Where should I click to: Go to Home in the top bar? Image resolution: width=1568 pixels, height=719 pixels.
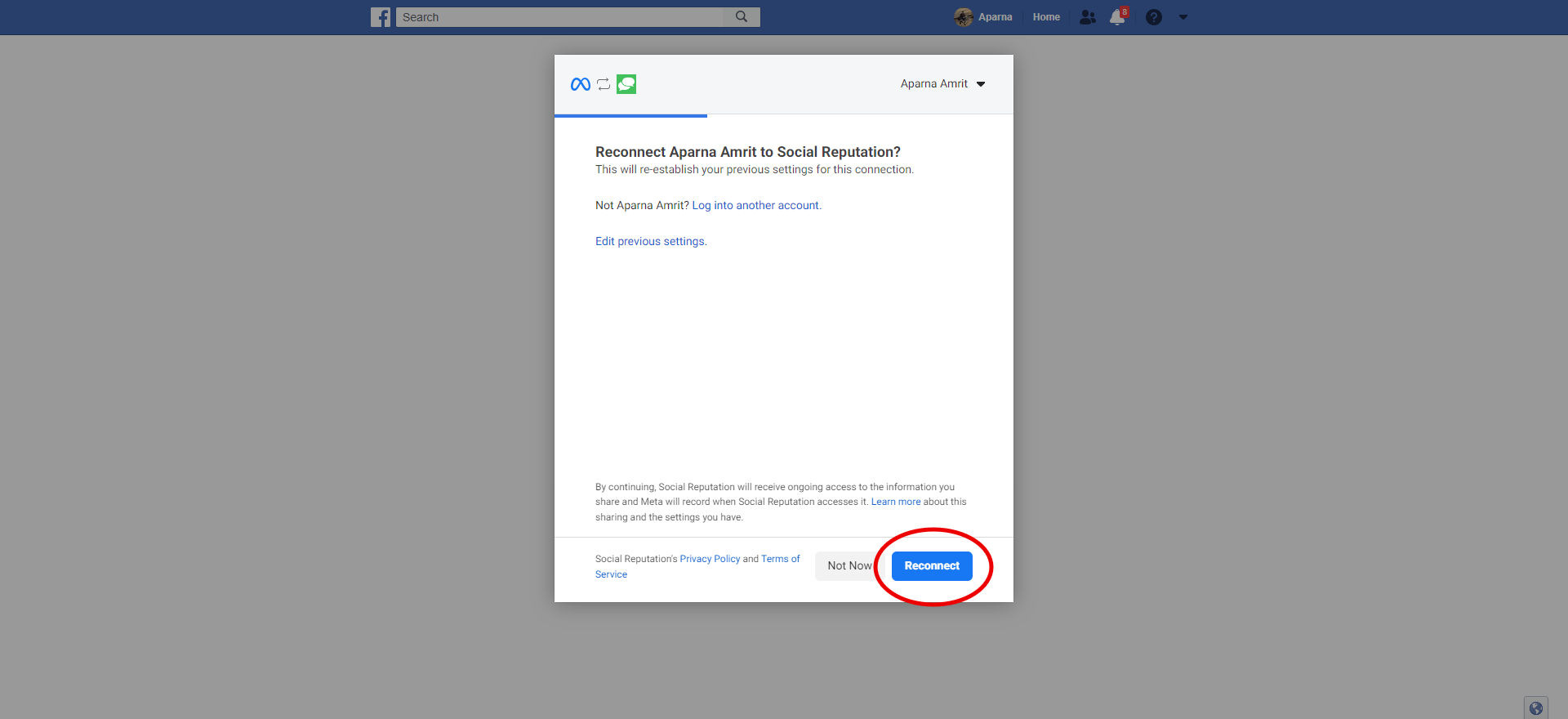(x=1046, y=17)
